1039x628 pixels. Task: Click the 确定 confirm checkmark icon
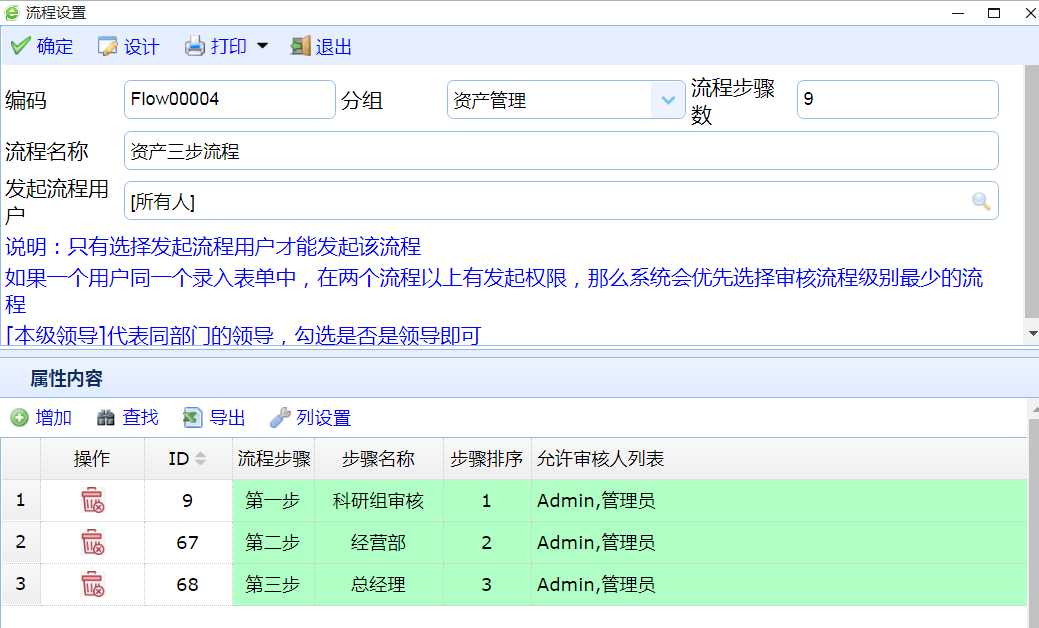20,46
